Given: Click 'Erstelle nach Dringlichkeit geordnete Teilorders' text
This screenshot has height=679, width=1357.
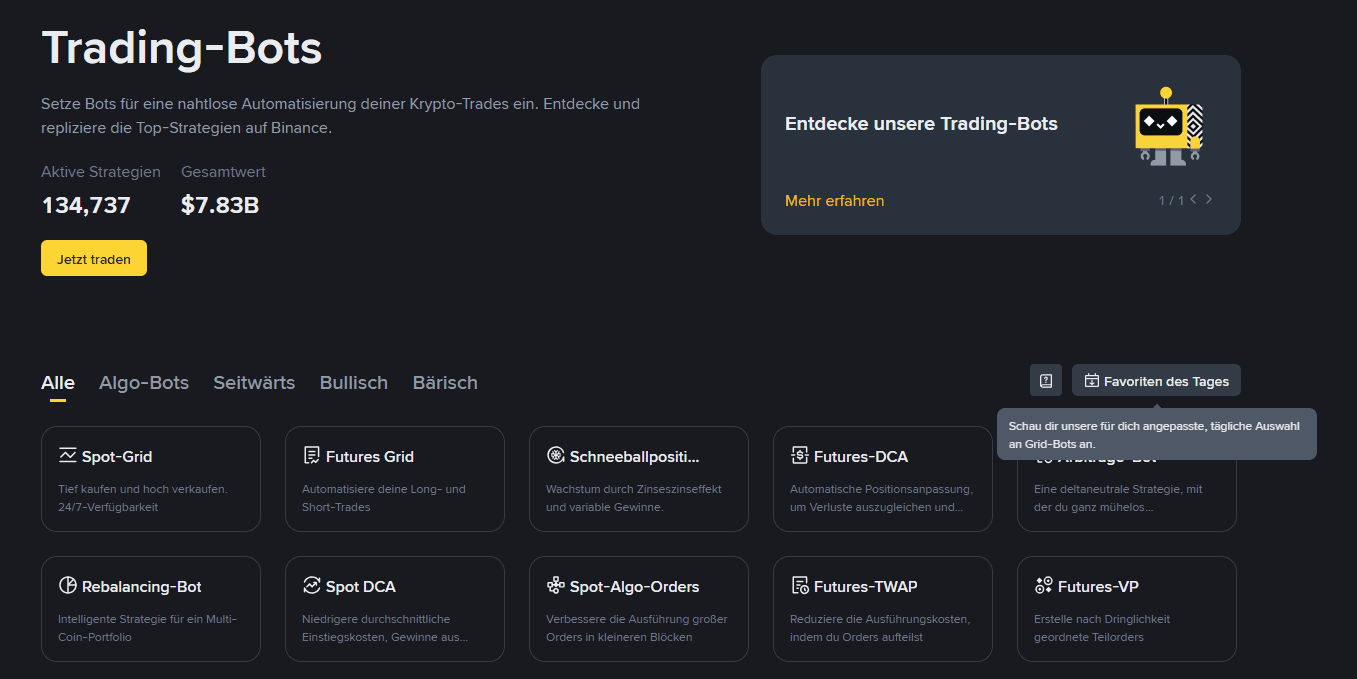Looking at the screenshot, I should [1102, 628].
